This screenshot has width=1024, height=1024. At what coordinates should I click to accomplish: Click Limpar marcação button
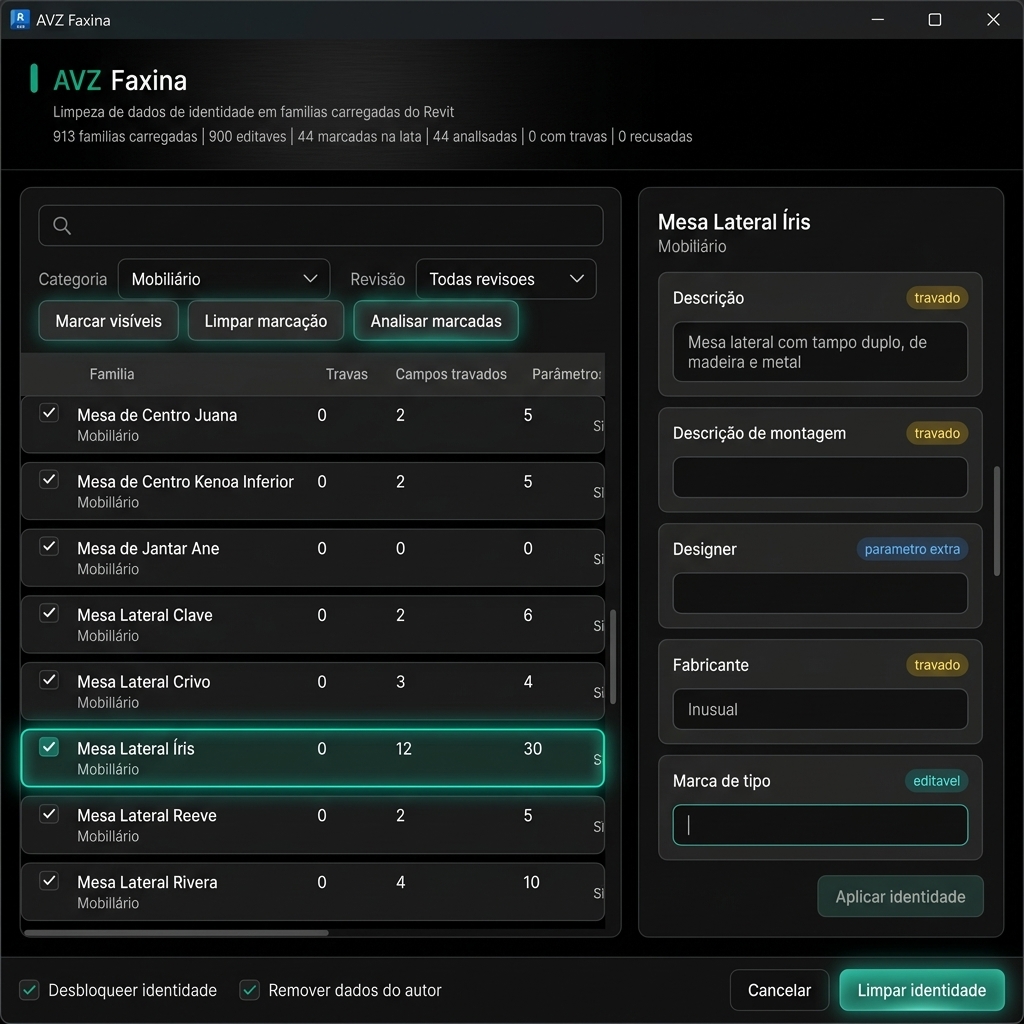pos(266,321)
